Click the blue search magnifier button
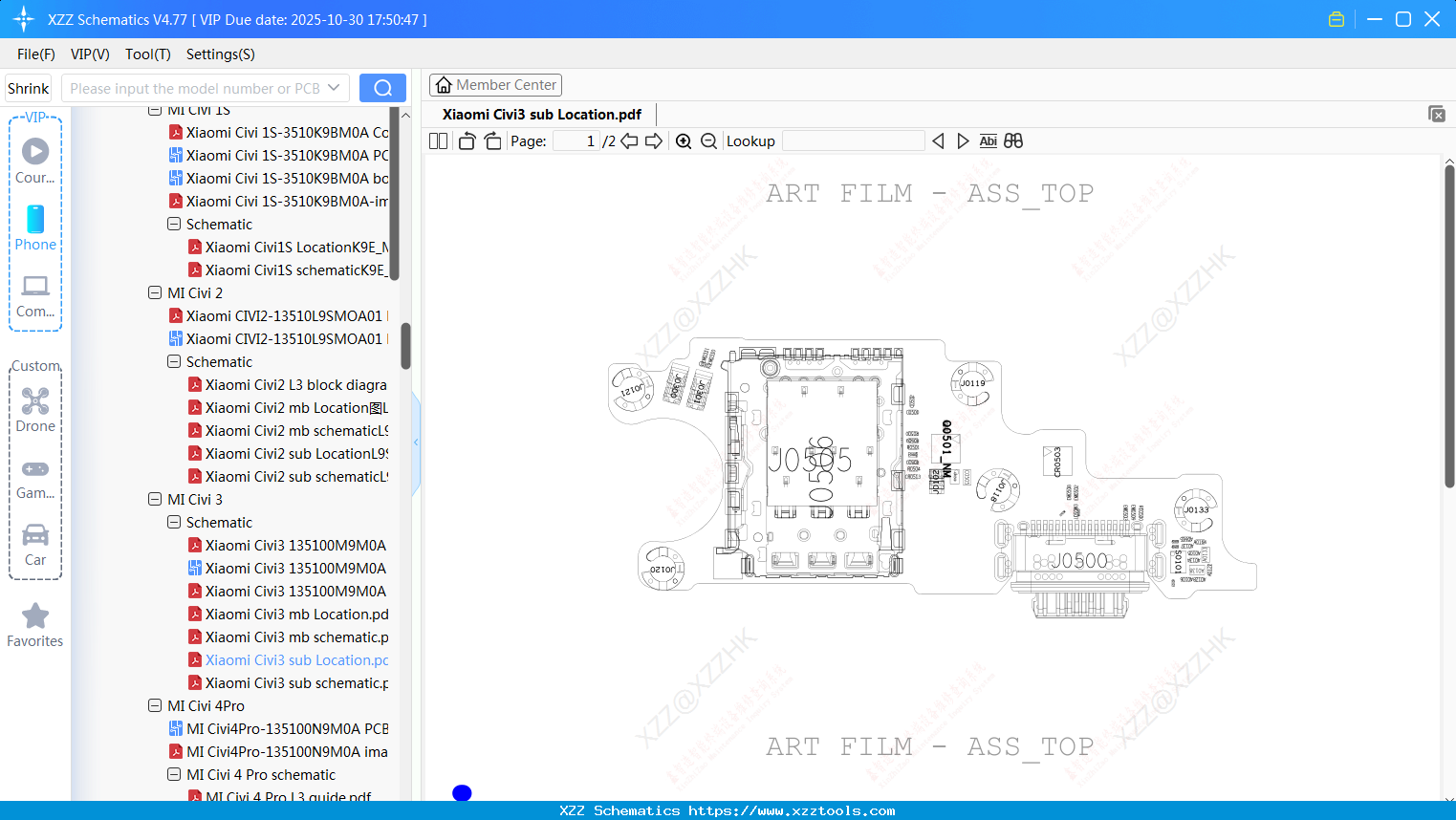Screen dimensions: 1456x820 coord(382,87)
